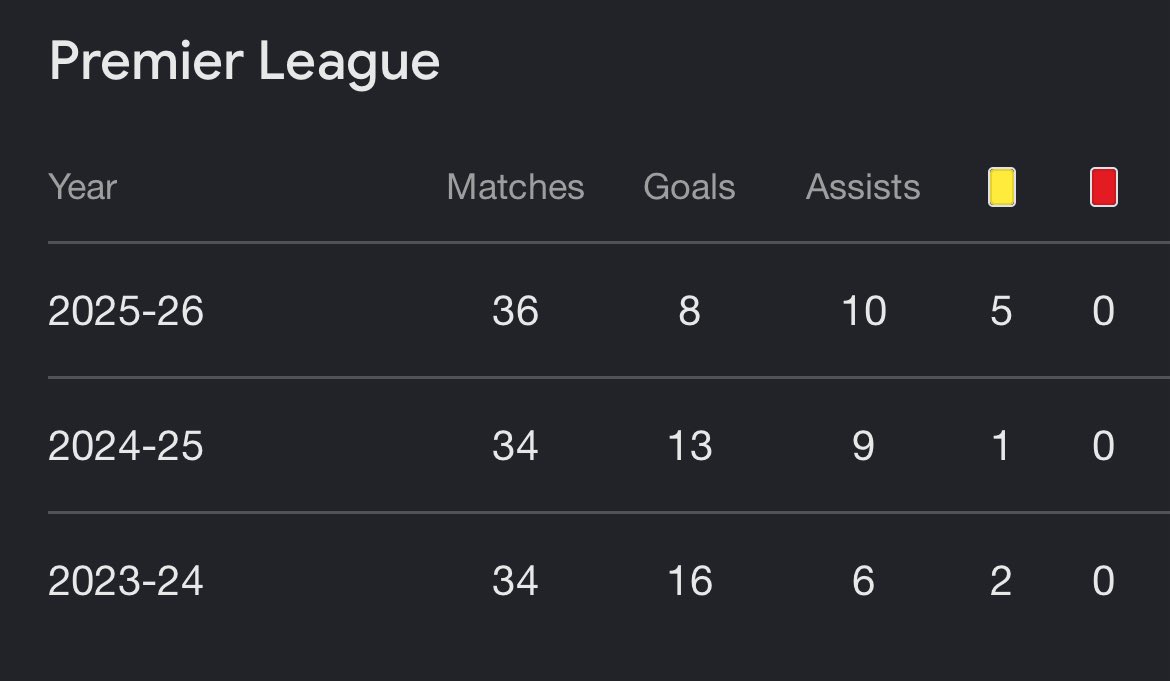Click the 13 goals value for 2024-25
The width and height of the screenshot is (1170, 681).
689,446
